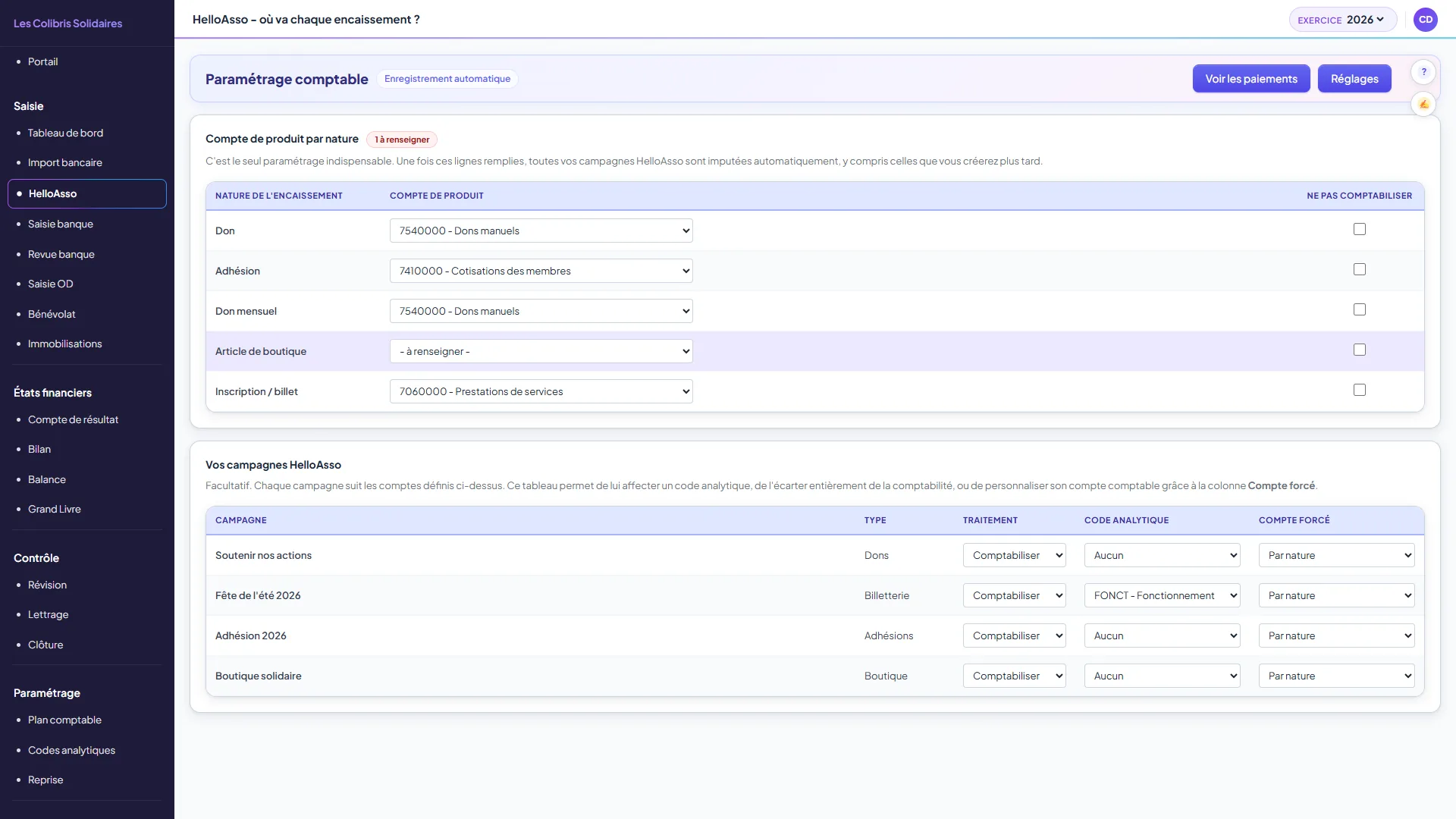Screen dimensions: 1456x819
Task: Change the treatment for Adhésion 2026
Action: [x=1015, y=635]
